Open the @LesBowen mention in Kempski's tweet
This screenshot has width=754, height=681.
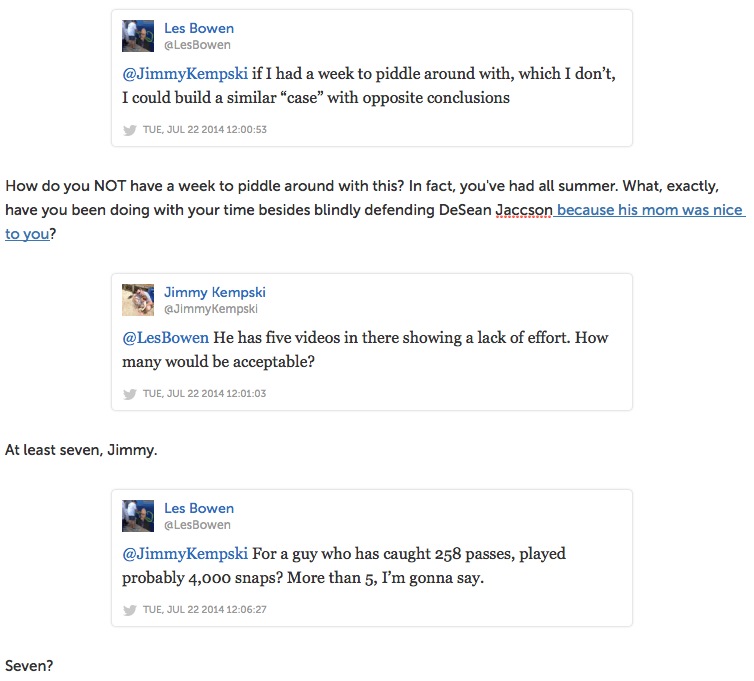(x=165, y=338)
